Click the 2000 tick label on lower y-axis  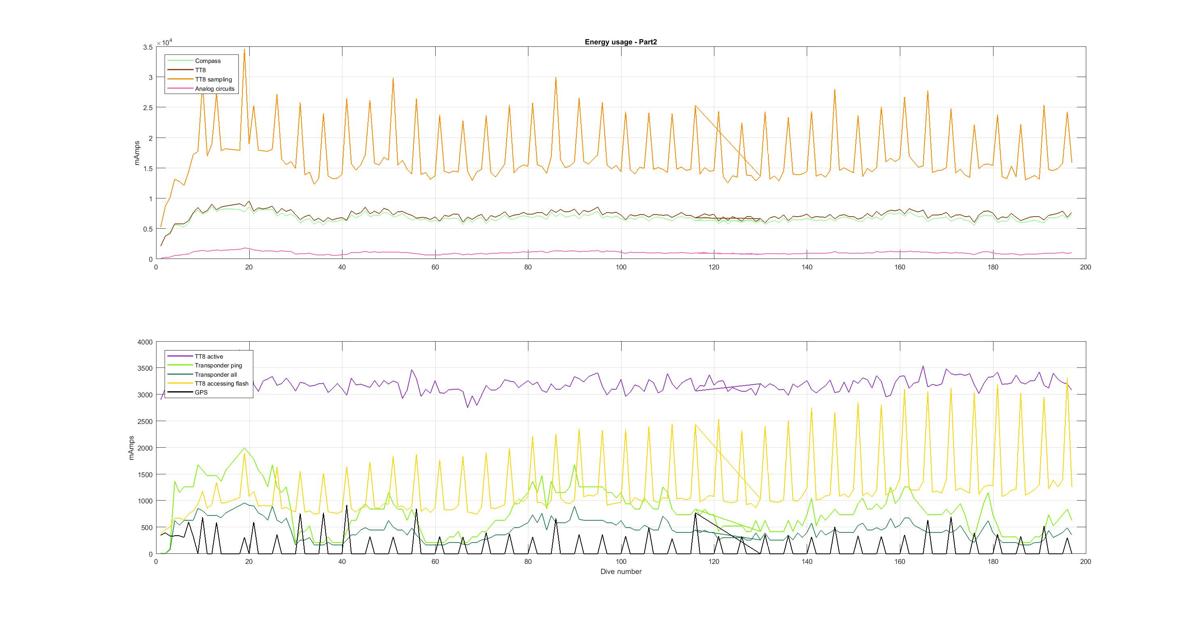(x=144, y=448)
